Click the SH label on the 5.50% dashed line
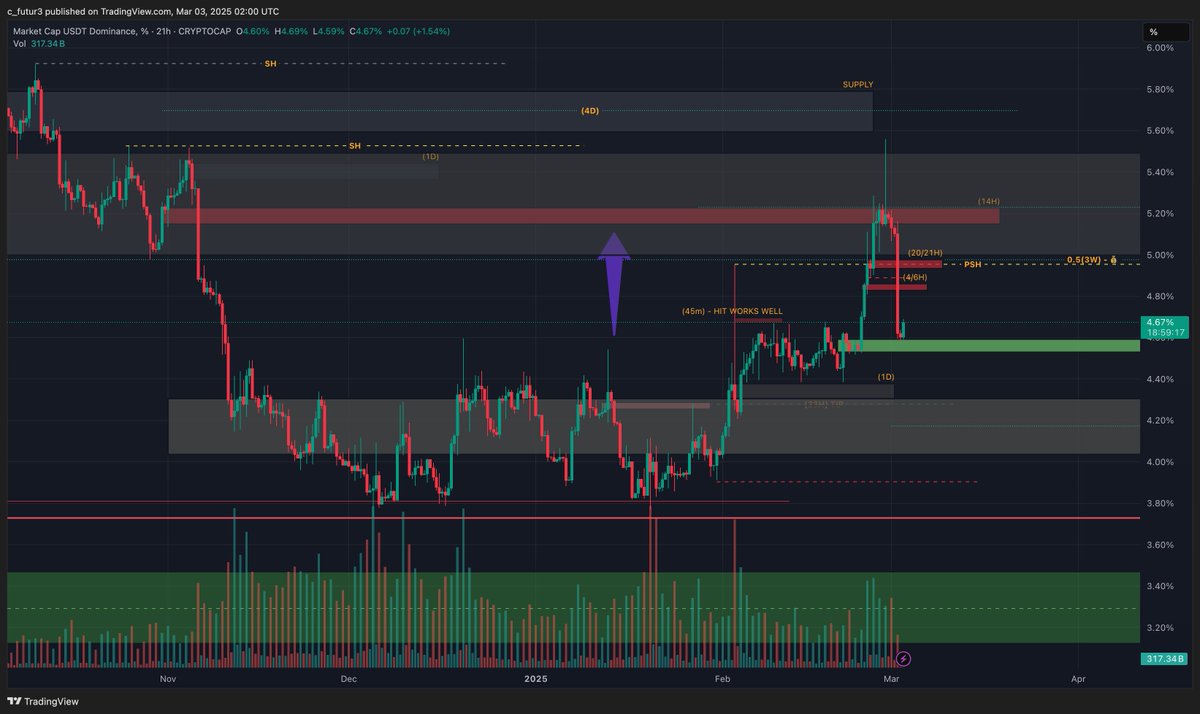 click(353, 146)
